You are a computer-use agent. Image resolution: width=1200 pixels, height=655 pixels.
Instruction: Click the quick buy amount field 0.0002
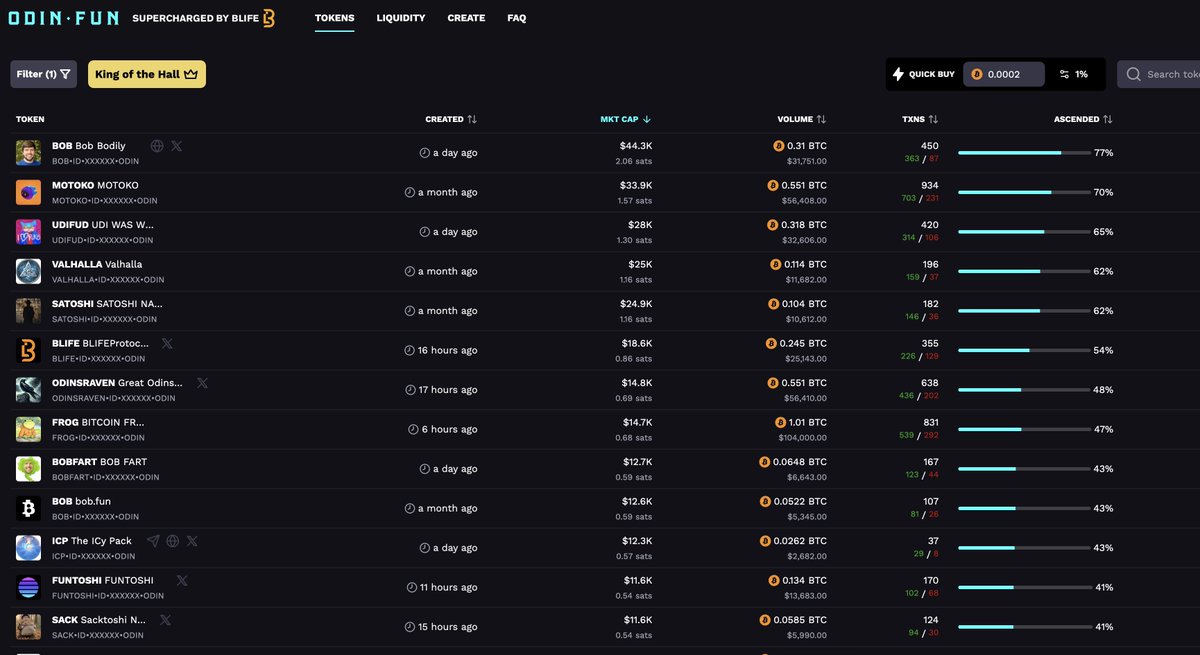tap(1004, 74)
